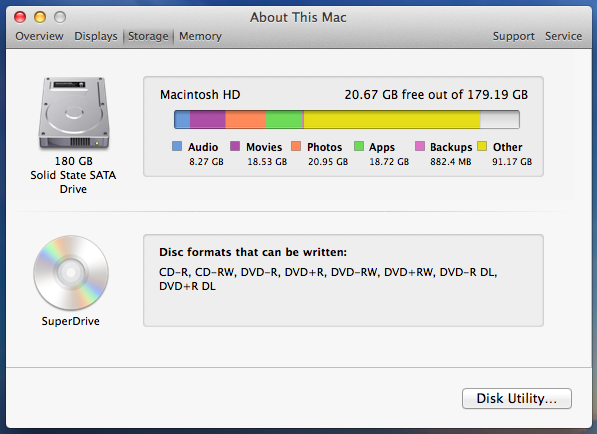Minimize the About This Mac window
The image size is (597, 434).
[40, 17]
